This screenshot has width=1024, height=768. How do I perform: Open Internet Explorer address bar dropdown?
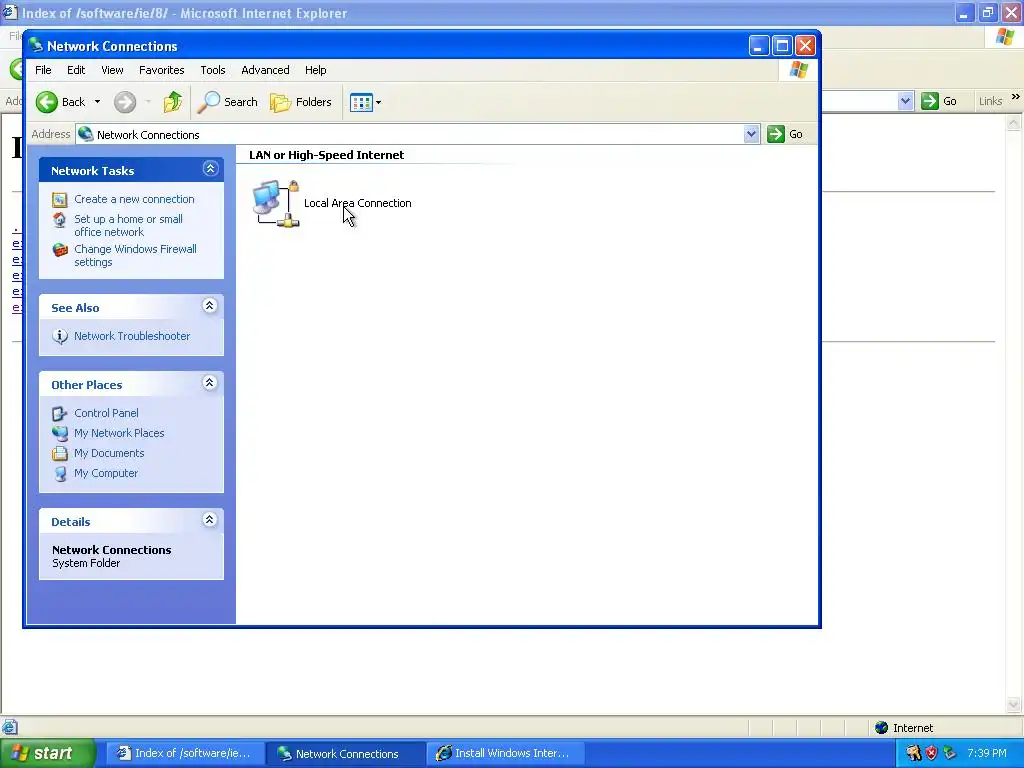coord(905,101)
